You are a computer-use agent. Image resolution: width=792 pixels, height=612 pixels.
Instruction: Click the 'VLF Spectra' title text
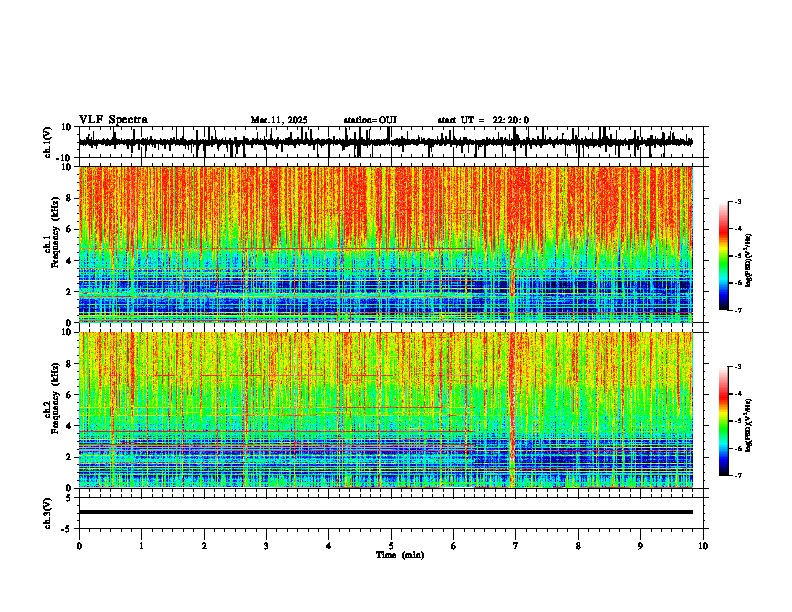tap(113, 120)
